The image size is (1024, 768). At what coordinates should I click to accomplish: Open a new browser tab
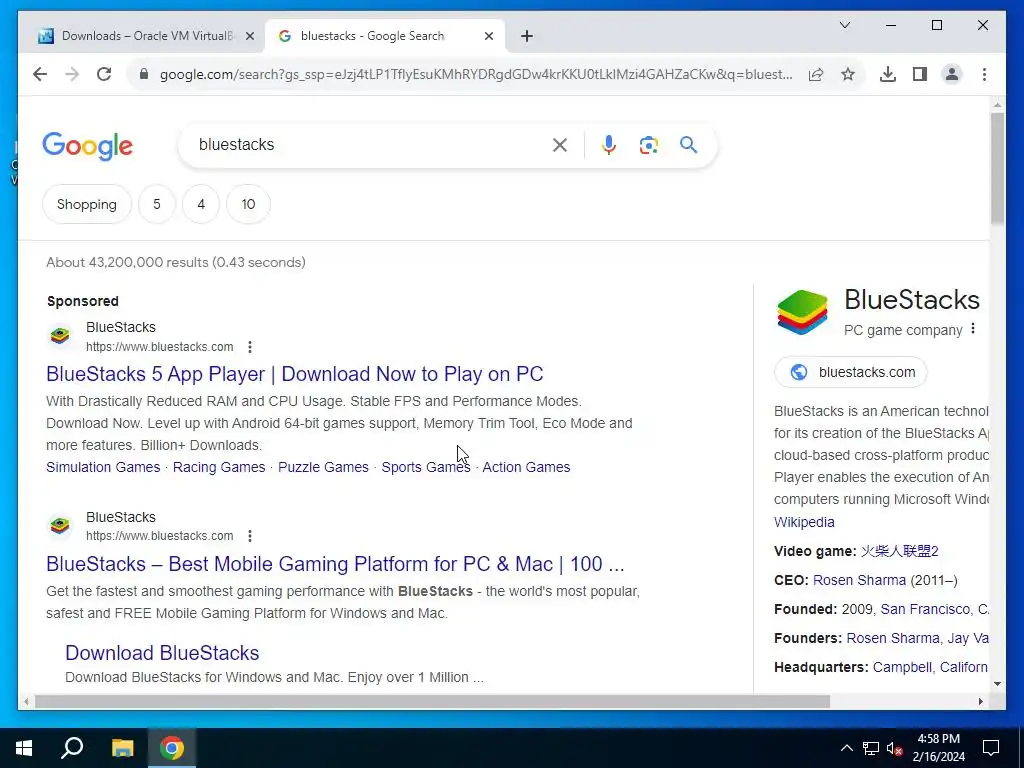click(x=527, y=37)
